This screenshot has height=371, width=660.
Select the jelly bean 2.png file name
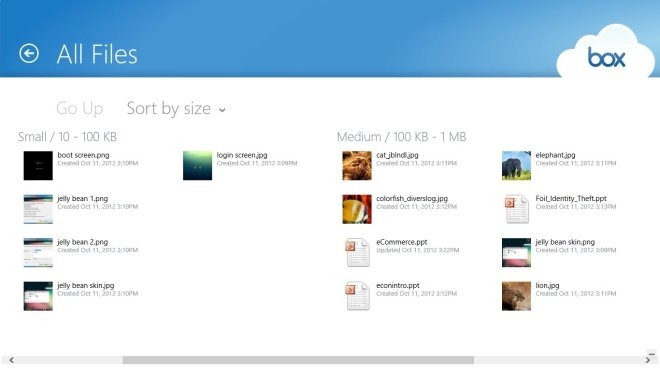click(x=82, y=242)
